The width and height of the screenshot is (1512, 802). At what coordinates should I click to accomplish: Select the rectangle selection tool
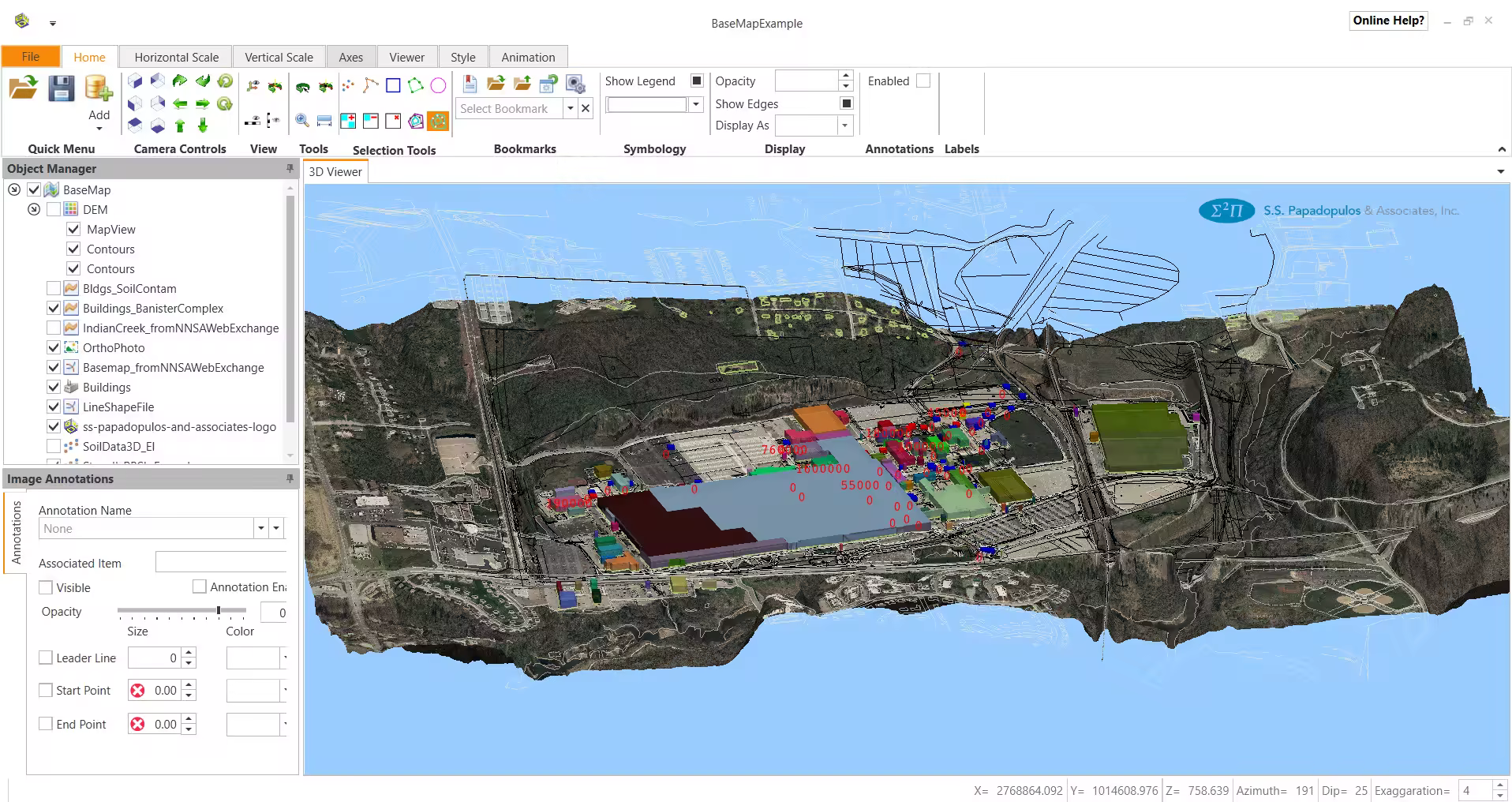click(x=393, y=86)
